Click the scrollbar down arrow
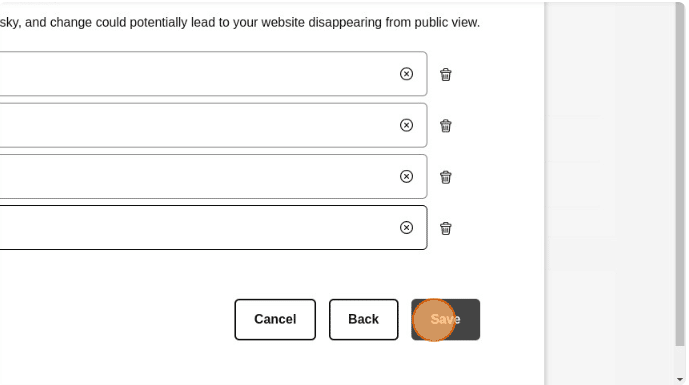 click(x=680, y=379)
